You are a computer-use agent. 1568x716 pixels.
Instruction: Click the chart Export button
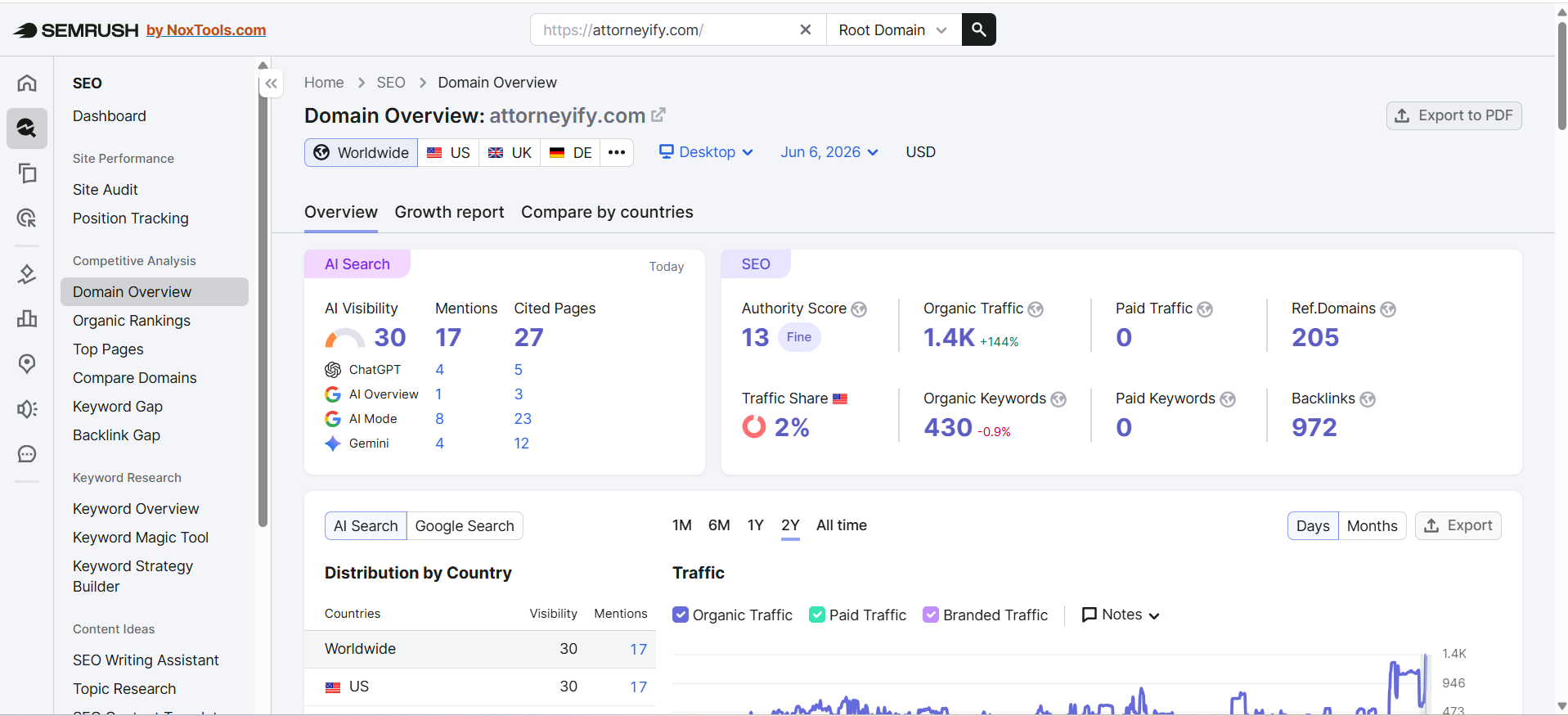(1458, 525)
